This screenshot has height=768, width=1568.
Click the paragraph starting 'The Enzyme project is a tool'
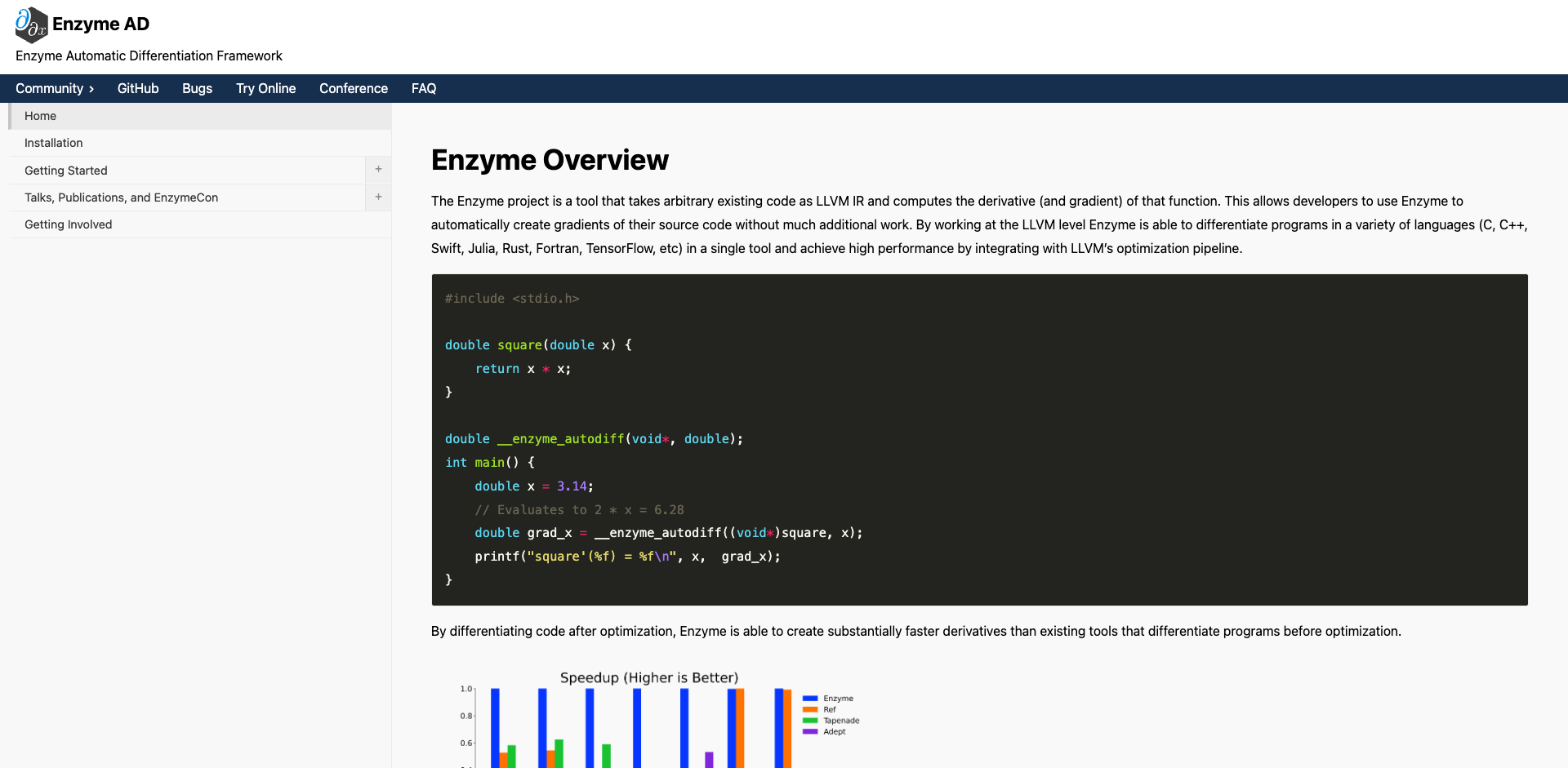979,224
